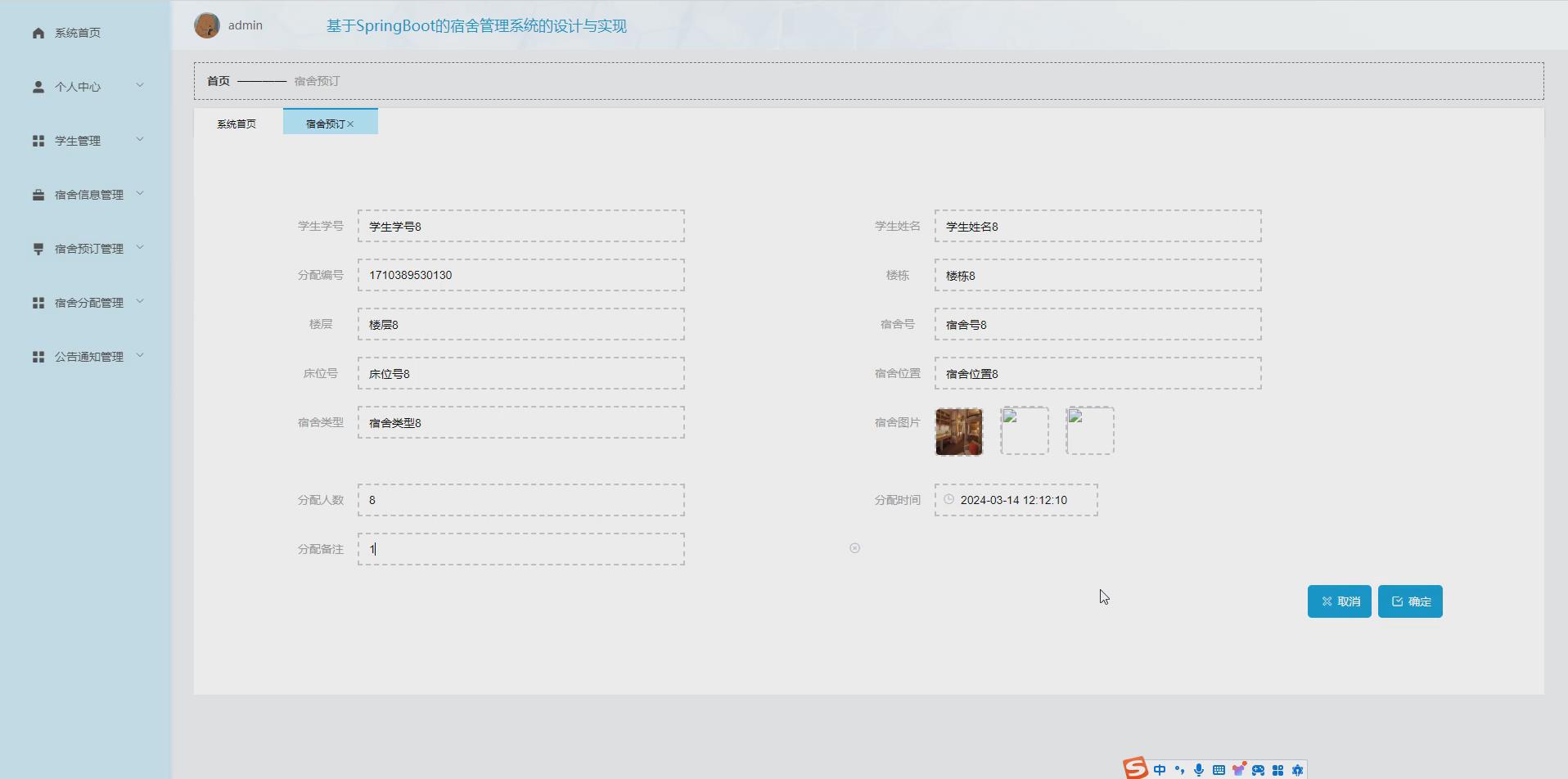Screen dimensions: 1568x779
Task: Switch to the 系统首页 tab
Action: 236,124
